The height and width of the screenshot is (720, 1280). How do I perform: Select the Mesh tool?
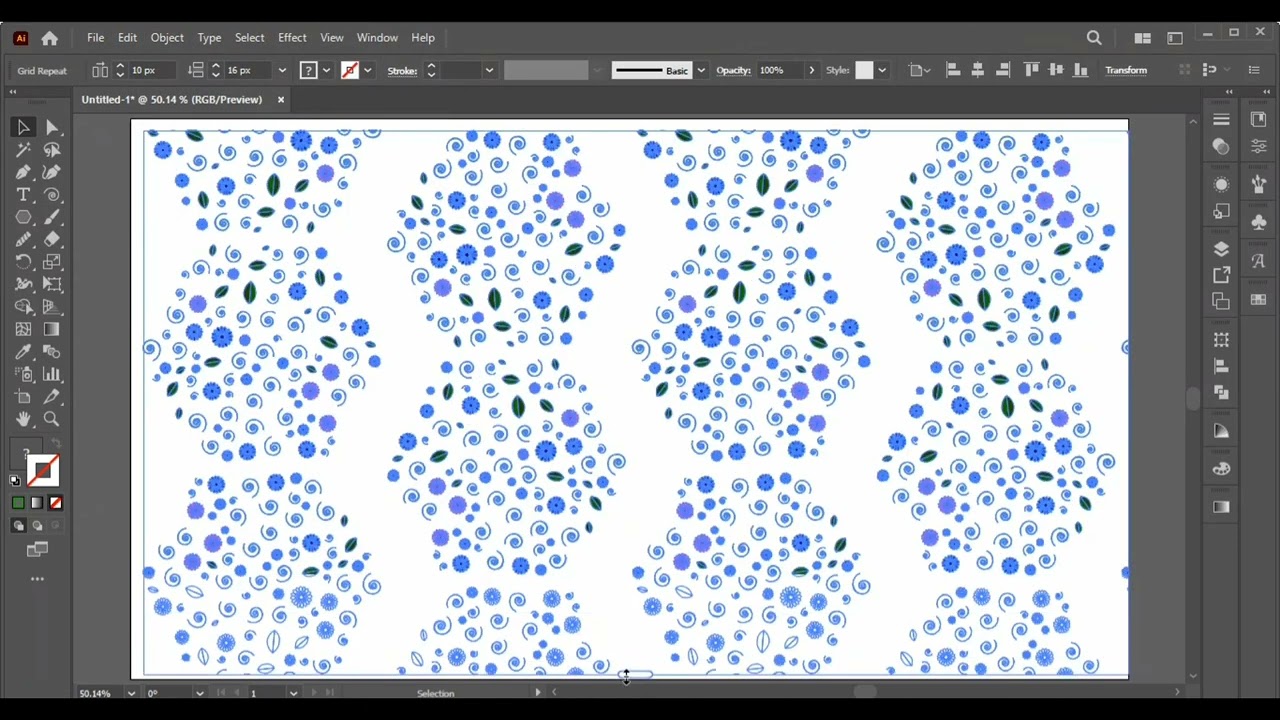23,329
